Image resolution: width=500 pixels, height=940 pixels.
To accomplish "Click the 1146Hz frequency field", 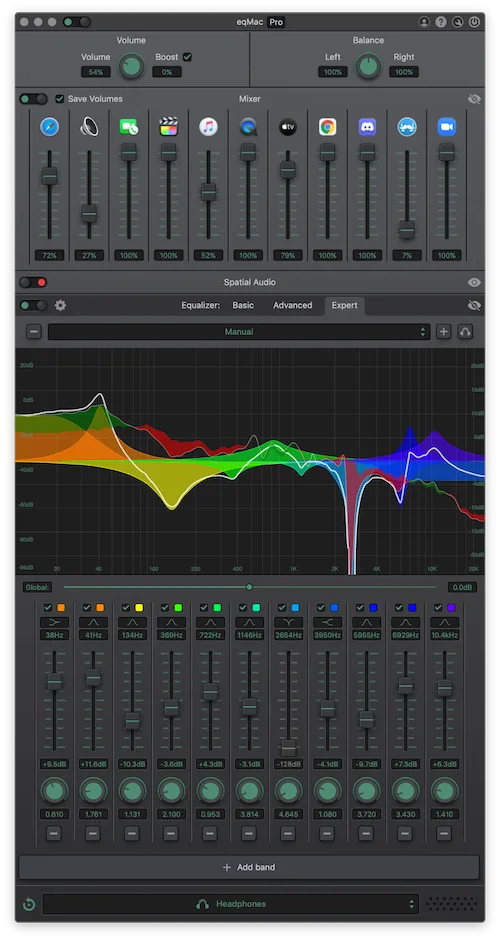I will tap(249, 634).
